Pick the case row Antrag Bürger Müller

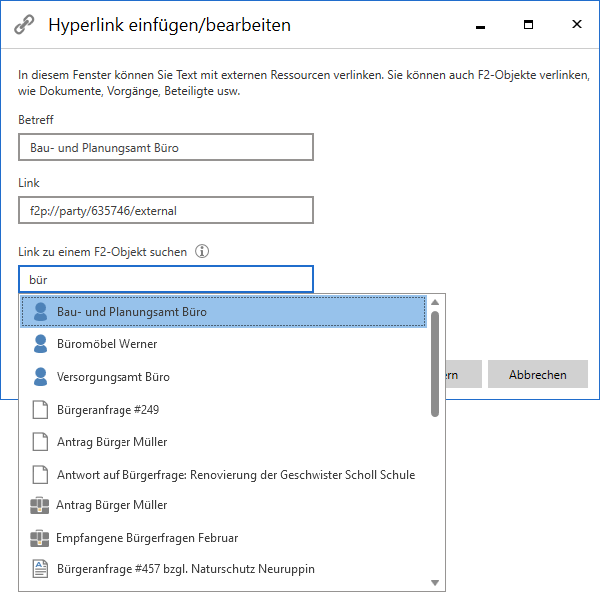(223, 505)
